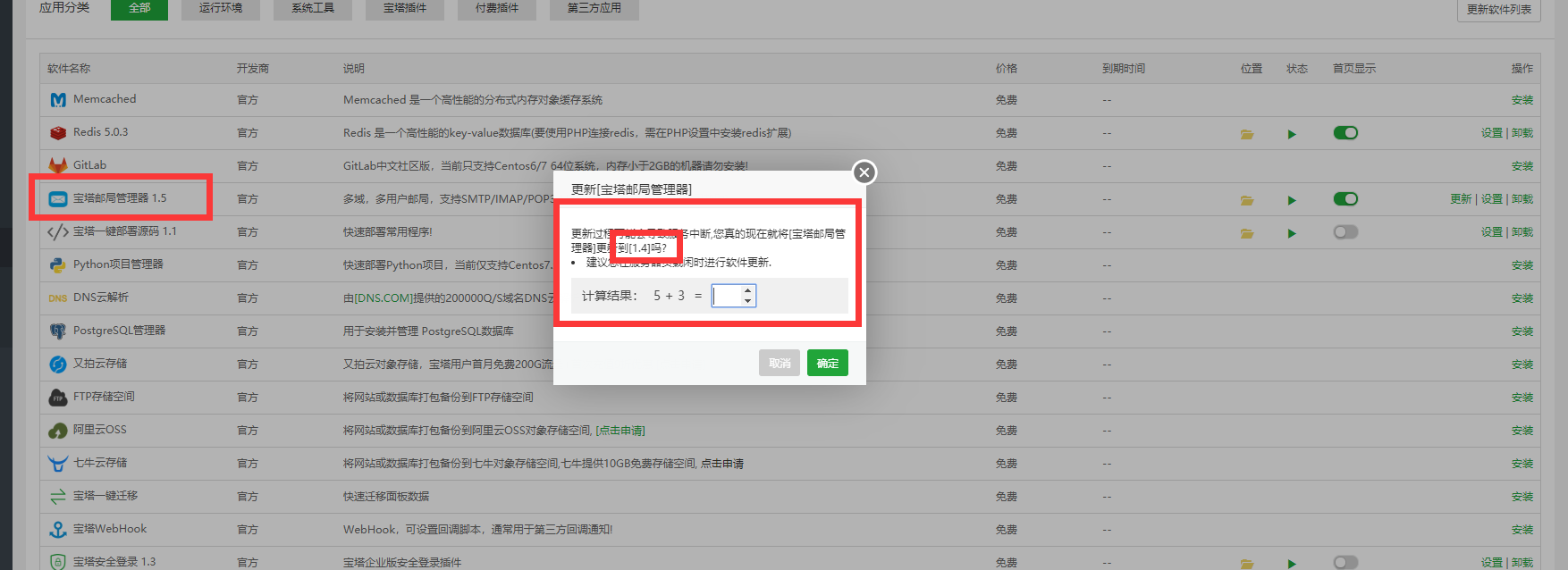
Task: Click DNS.COM link in DNS云解析 description
Action: coord(384,298)
